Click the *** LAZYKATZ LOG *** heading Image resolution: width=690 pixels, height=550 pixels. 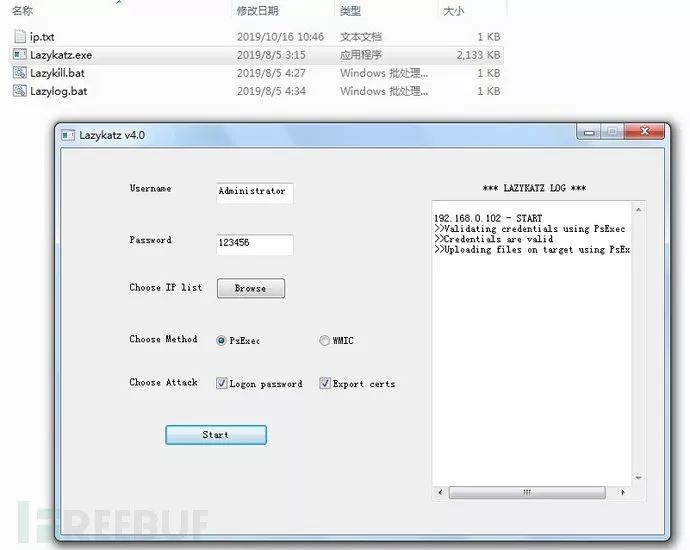pos(534,188)
